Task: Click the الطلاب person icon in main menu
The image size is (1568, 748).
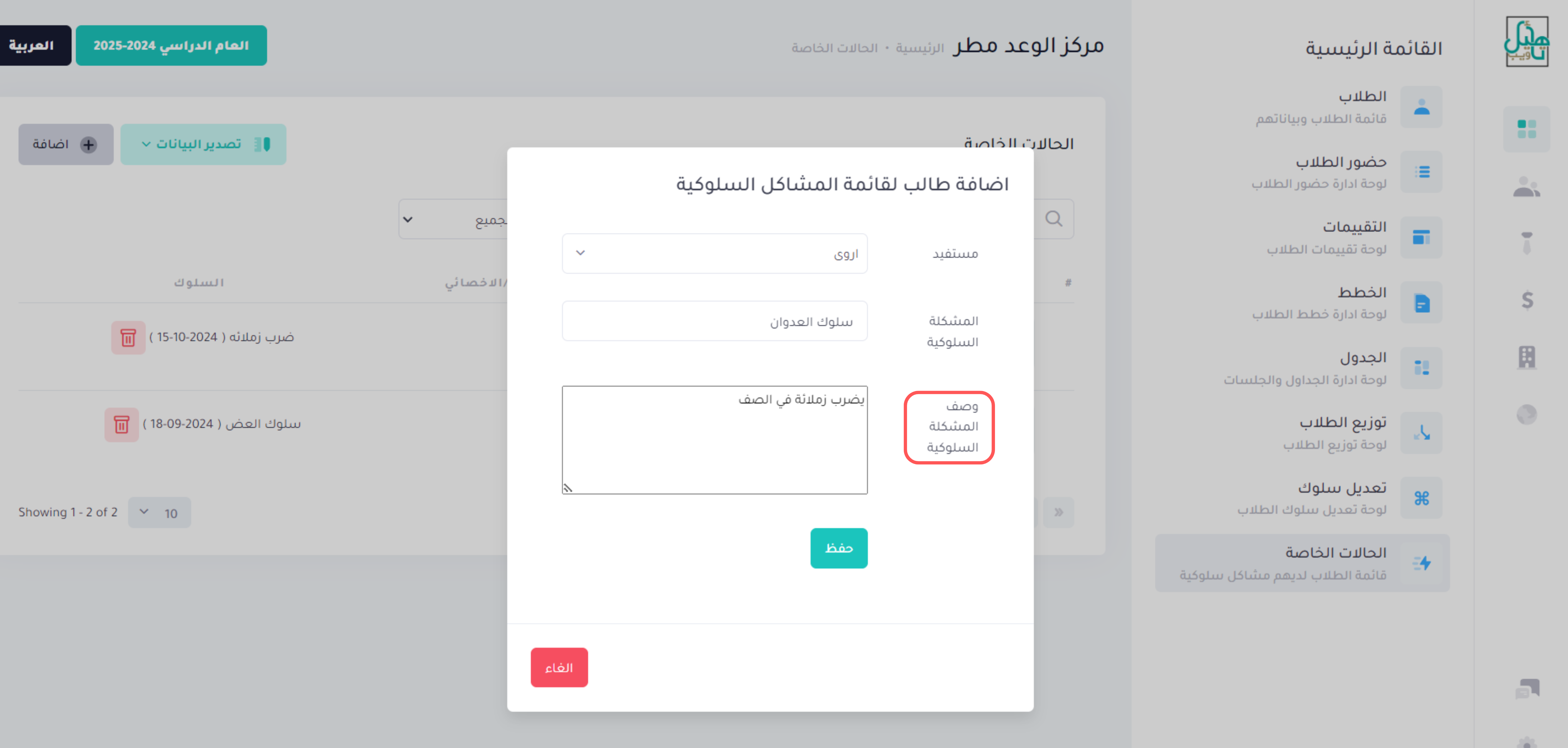Action: point(1421,107)
